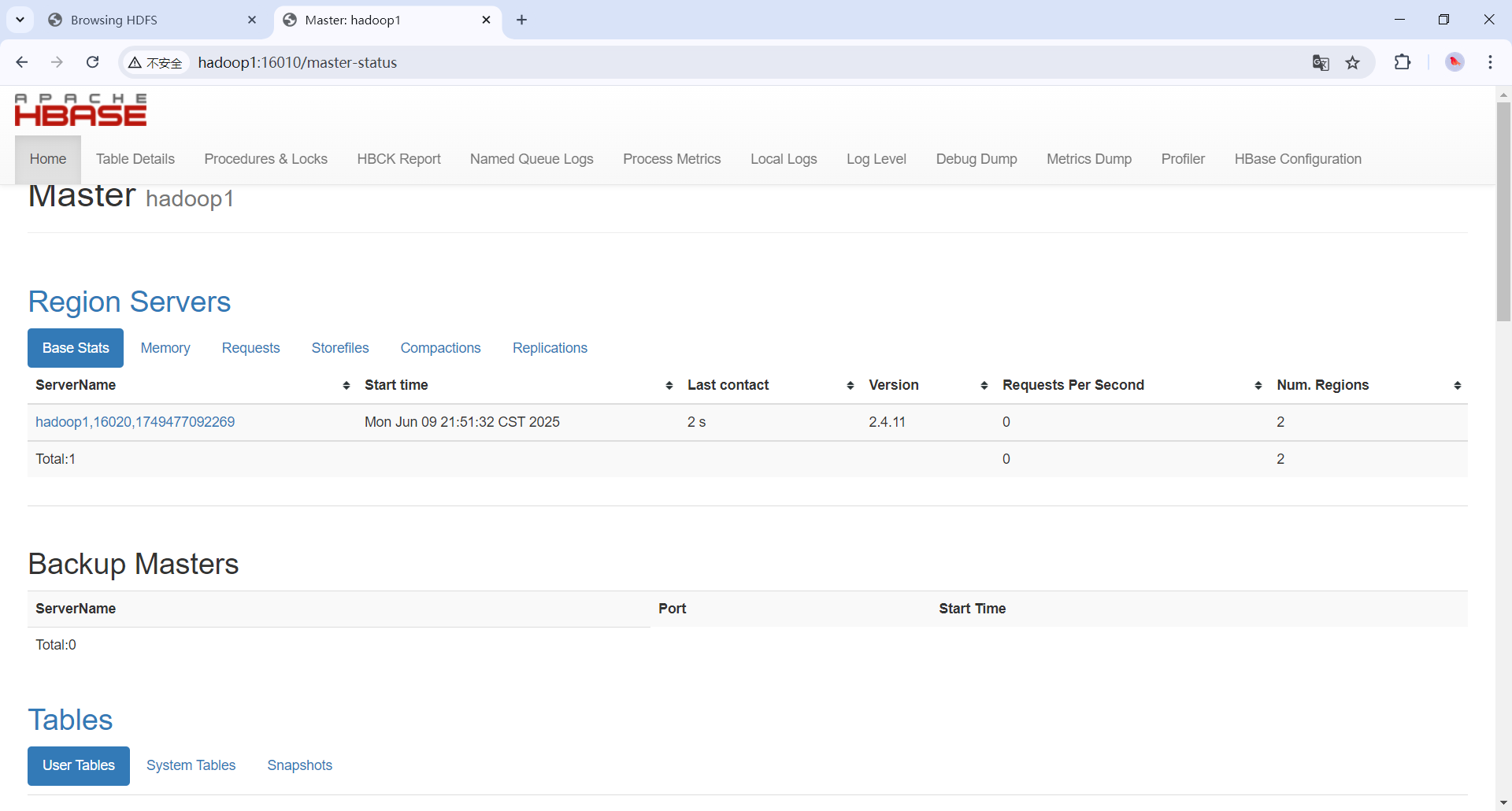Open the Chrome three-dot menu
1512x811 pixels.
1490,62
